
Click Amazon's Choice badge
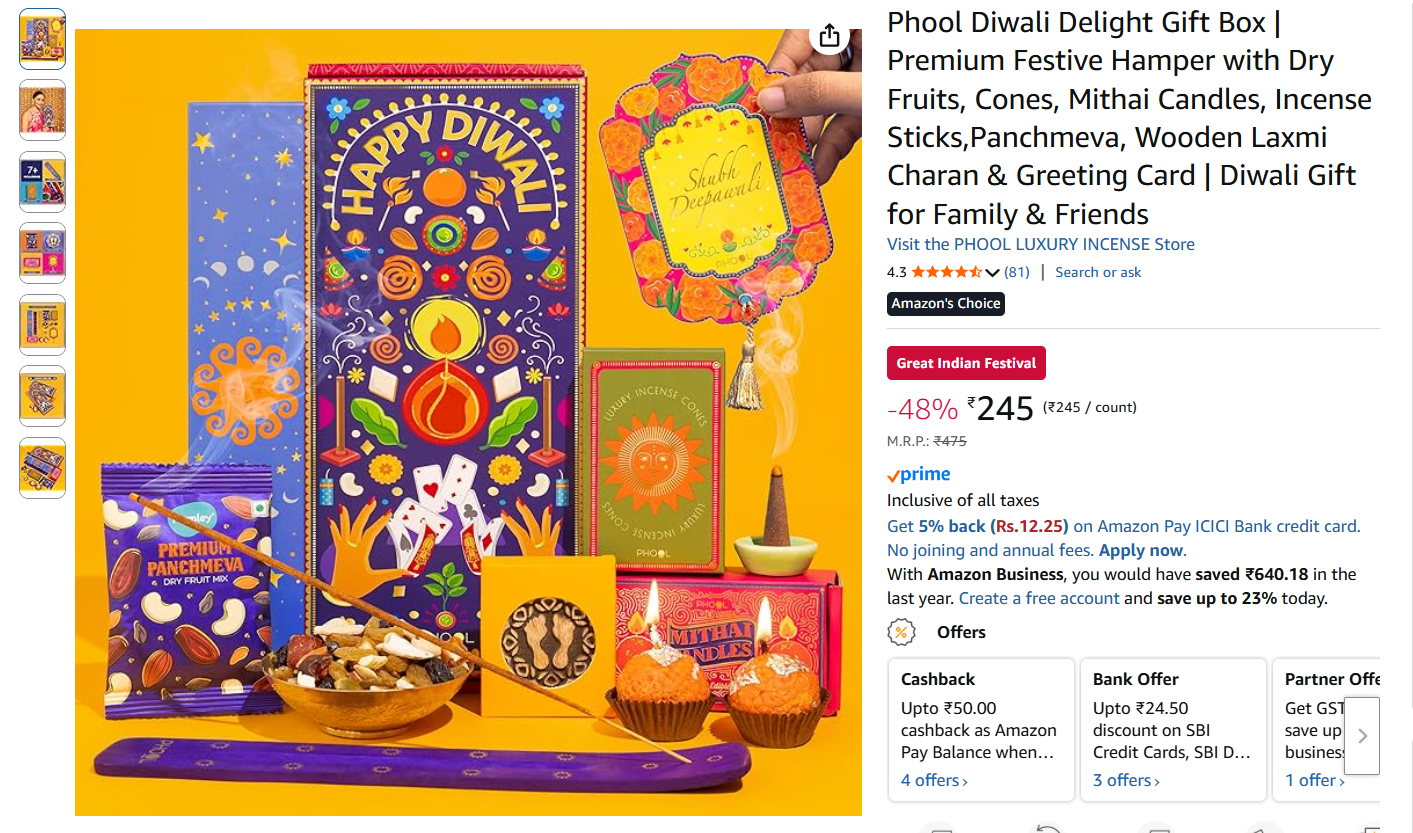[x=946, y=304]
